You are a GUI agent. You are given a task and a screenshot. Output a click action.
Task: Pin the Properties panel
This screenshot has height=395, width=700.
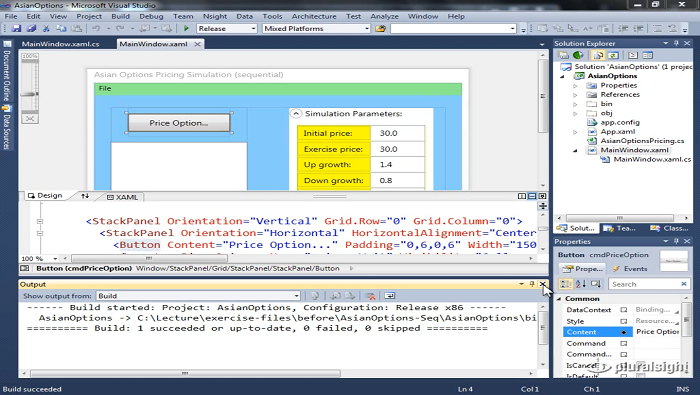[x=676, y=241]
